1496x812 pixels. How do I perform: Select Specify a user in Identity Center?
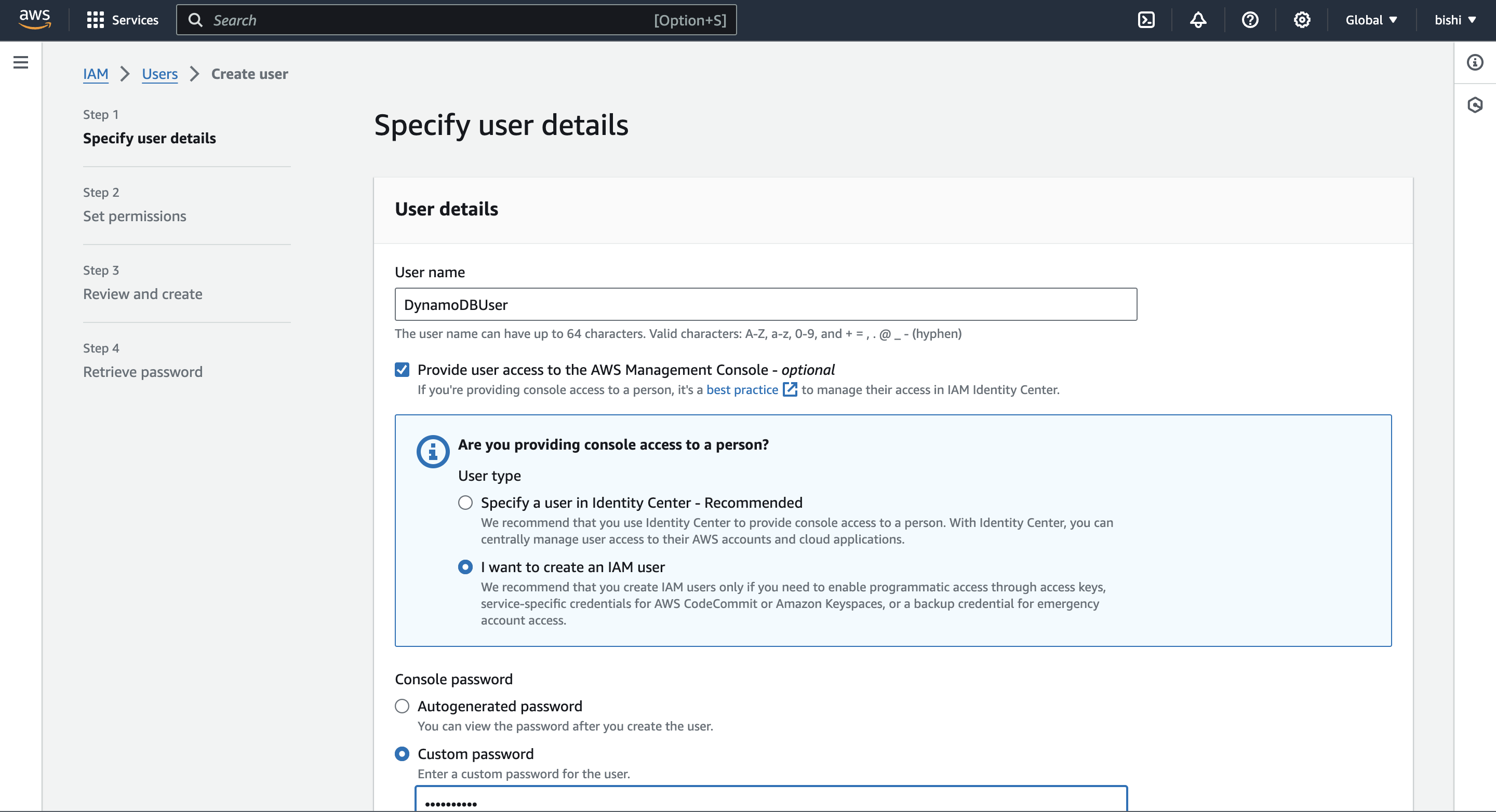465,503
